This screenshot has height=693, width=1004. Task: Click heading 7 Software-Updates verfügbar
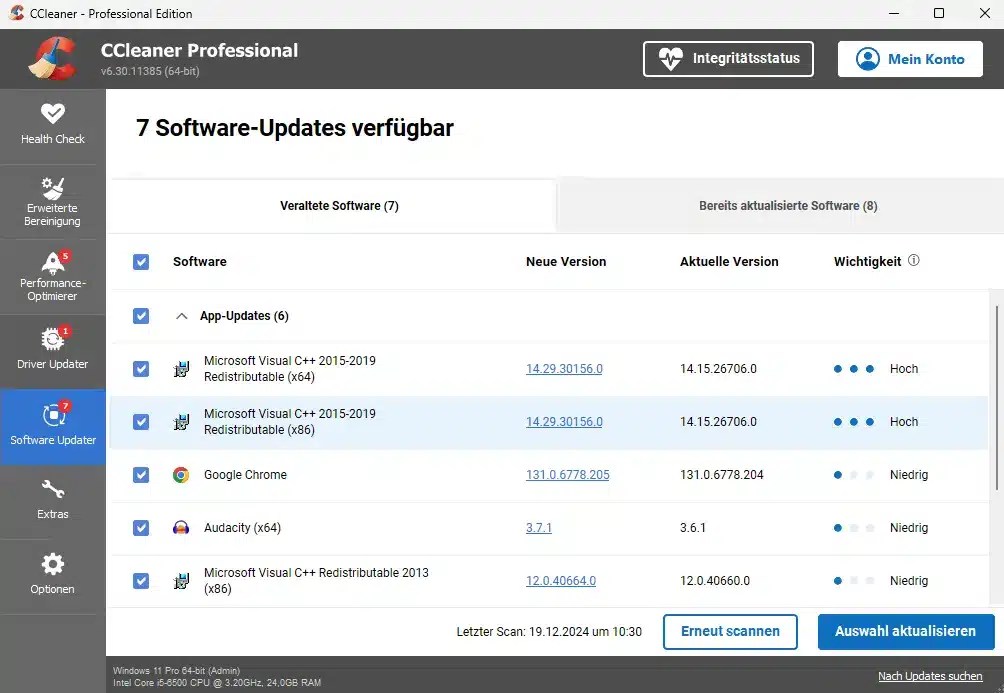pyautogui.click(x=295, y=128)
